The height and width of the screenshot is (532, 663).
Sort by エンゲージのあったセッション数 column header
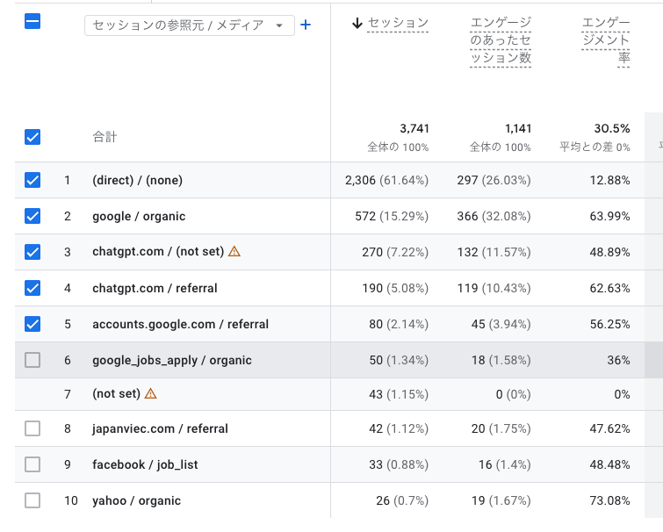coord(500,40)
